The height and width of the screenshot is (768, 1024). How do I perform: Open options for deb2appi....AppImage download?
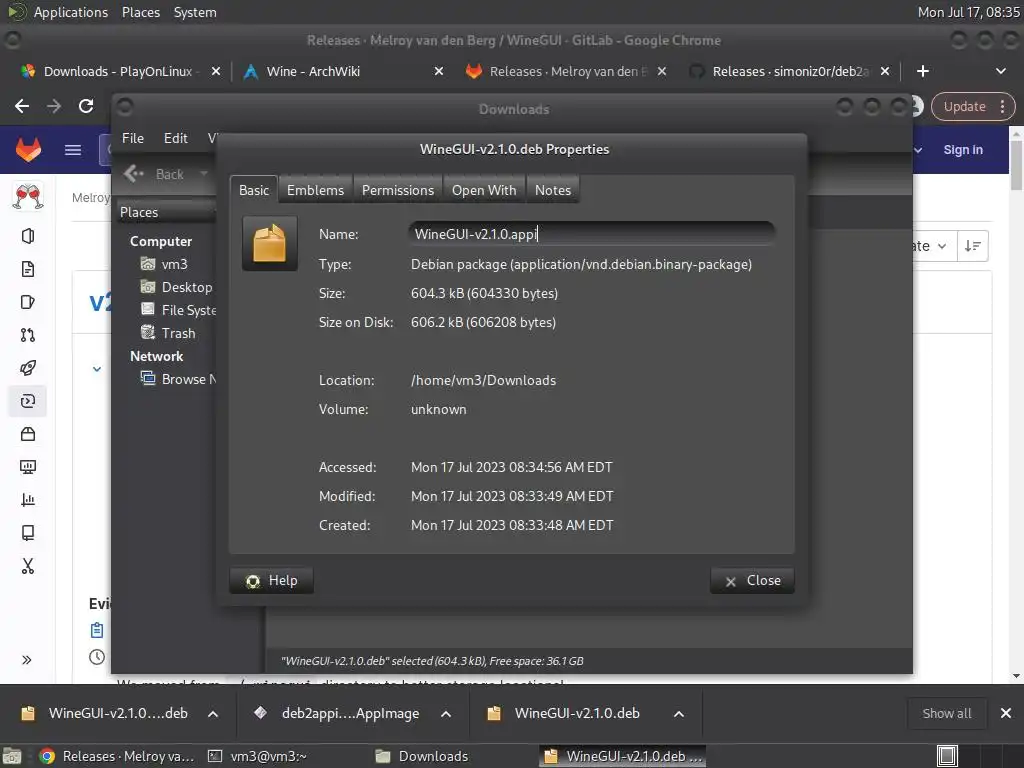[446, 714]
